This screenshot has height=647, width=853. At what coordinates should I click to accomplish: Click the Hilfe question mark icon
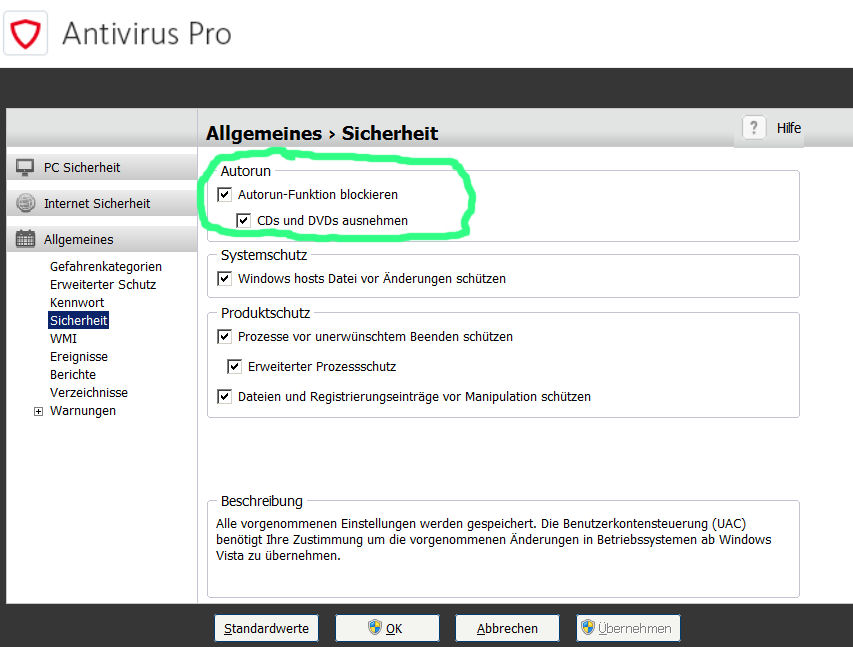coord(753,128)
